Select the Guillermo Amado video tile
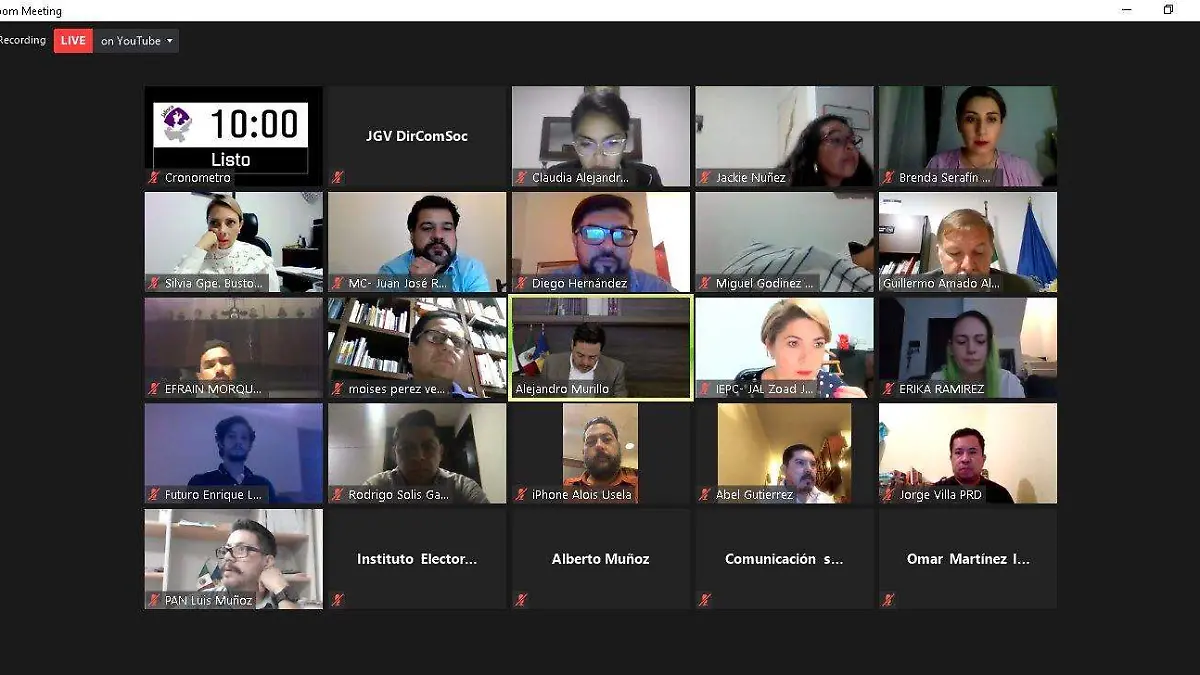Viewport: 1200px width, 675px height. [968, 242]
